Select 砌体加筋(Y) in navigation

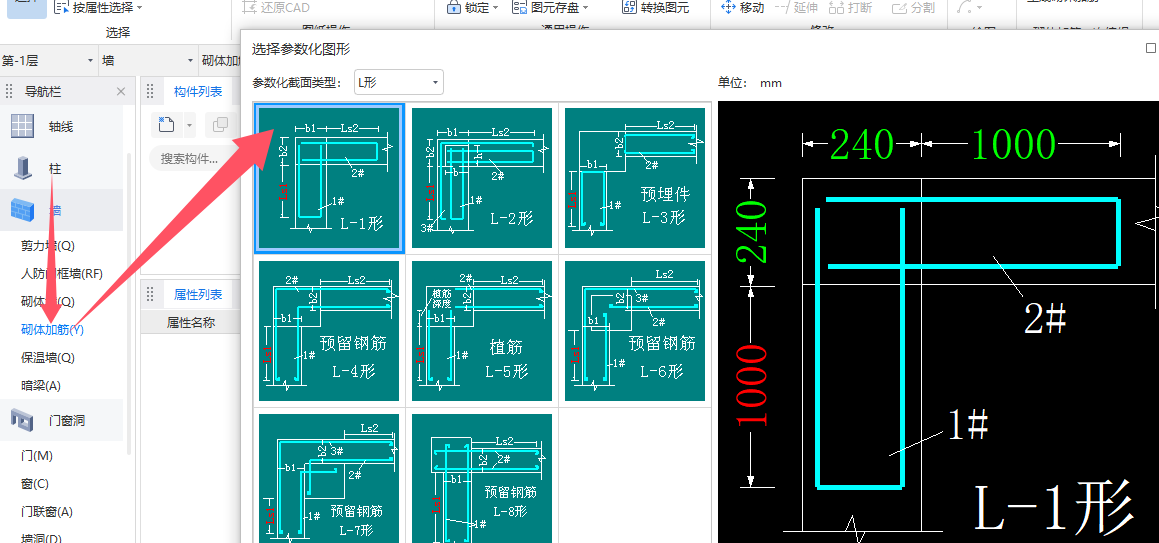pyautogui.click(x=52, y=329)
